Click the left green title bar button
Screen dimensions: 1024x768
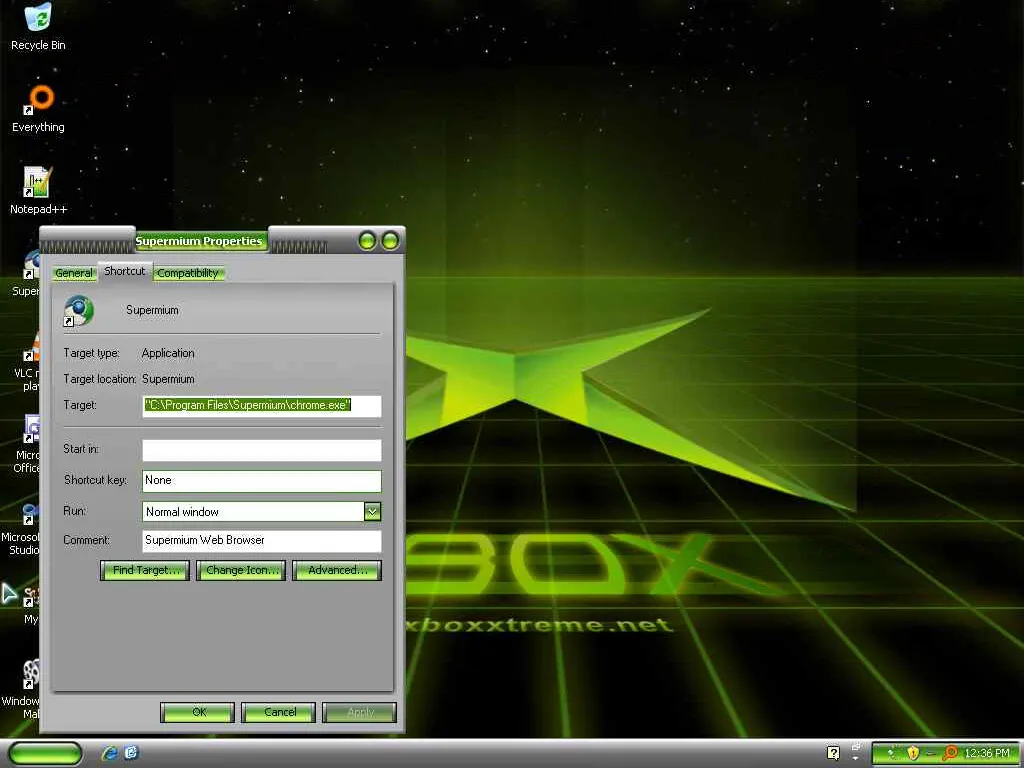(368, 241)
